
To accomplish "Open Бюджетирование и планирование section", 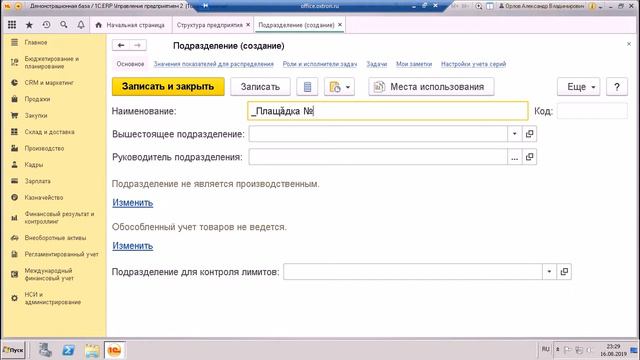I will [53, 62].
